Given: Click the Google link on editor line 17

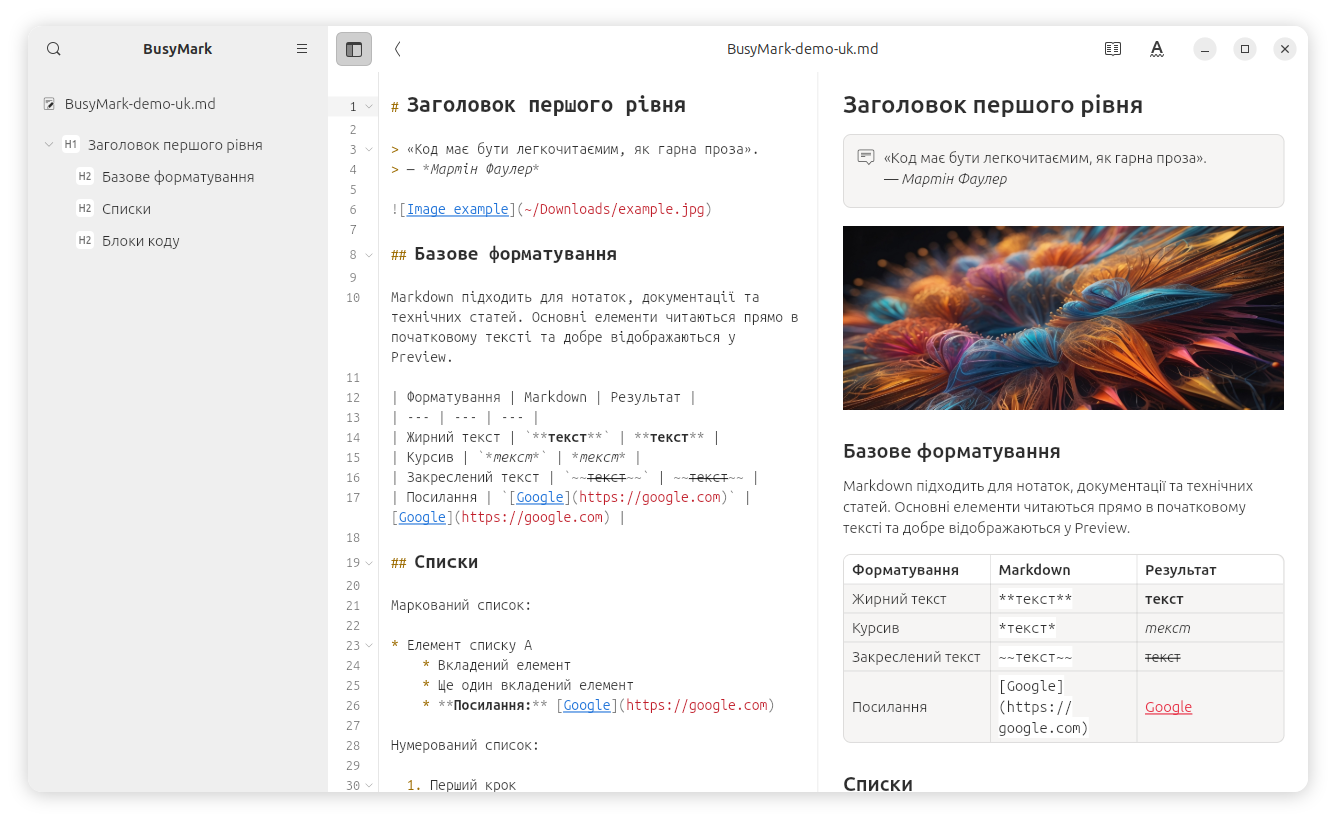Looking at the screenshot, I should pos(540,497).
